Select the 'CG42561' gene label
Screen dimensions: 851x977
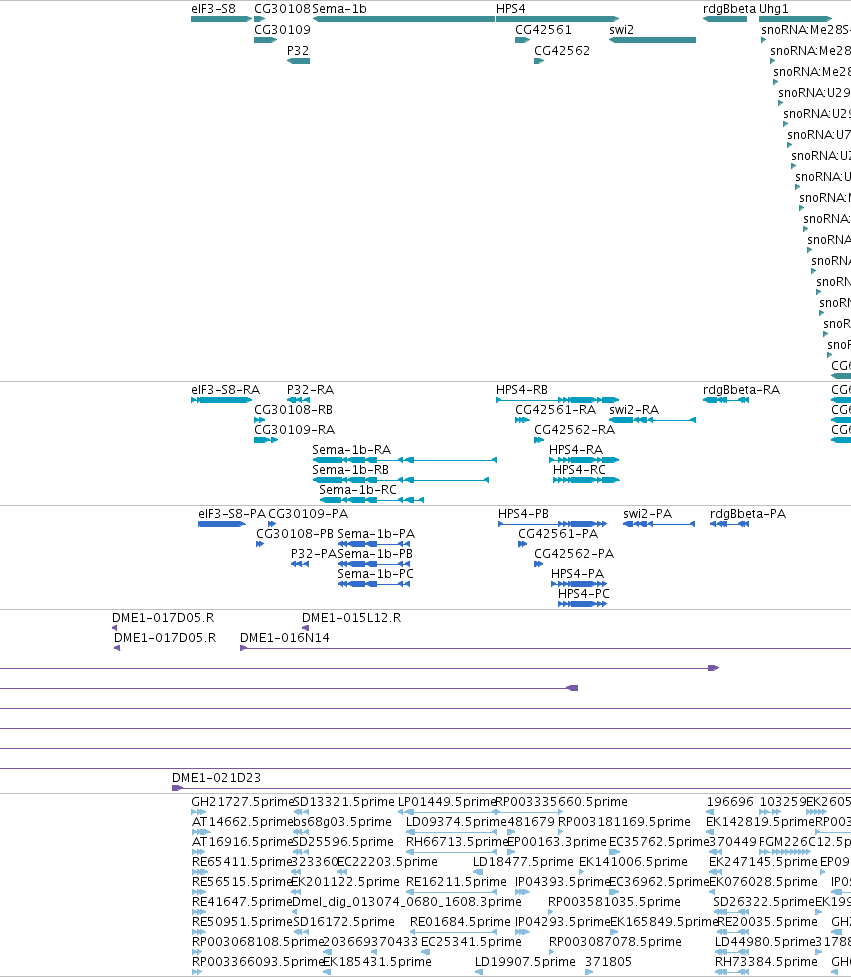tap(543, 29)
